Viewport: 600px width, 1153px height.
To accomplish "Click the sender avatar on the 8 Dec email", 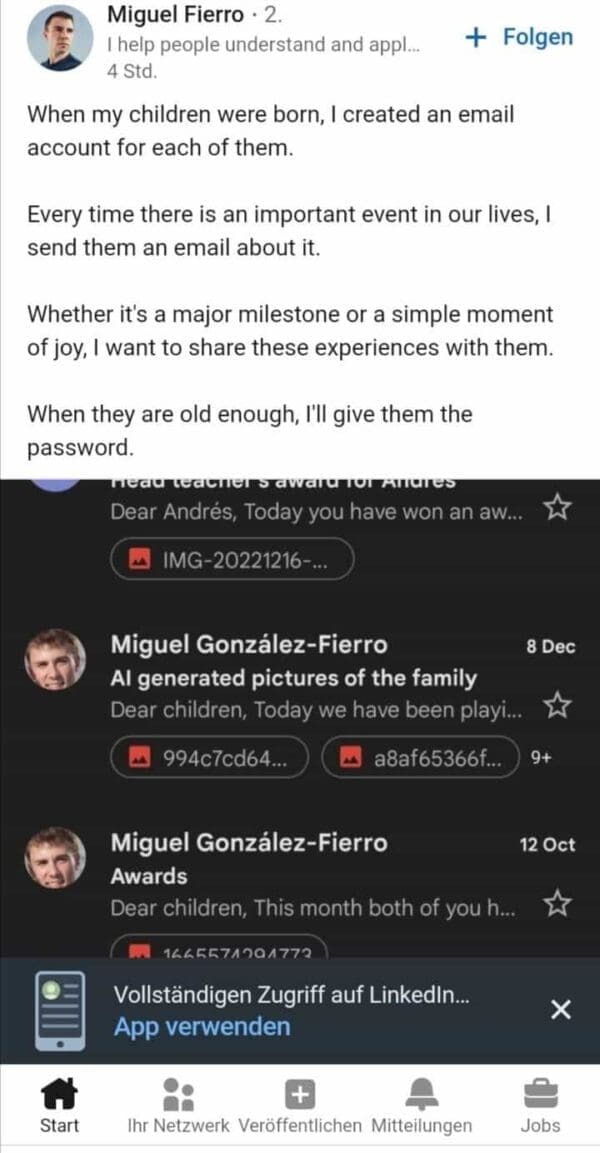I will coord(55,660).
